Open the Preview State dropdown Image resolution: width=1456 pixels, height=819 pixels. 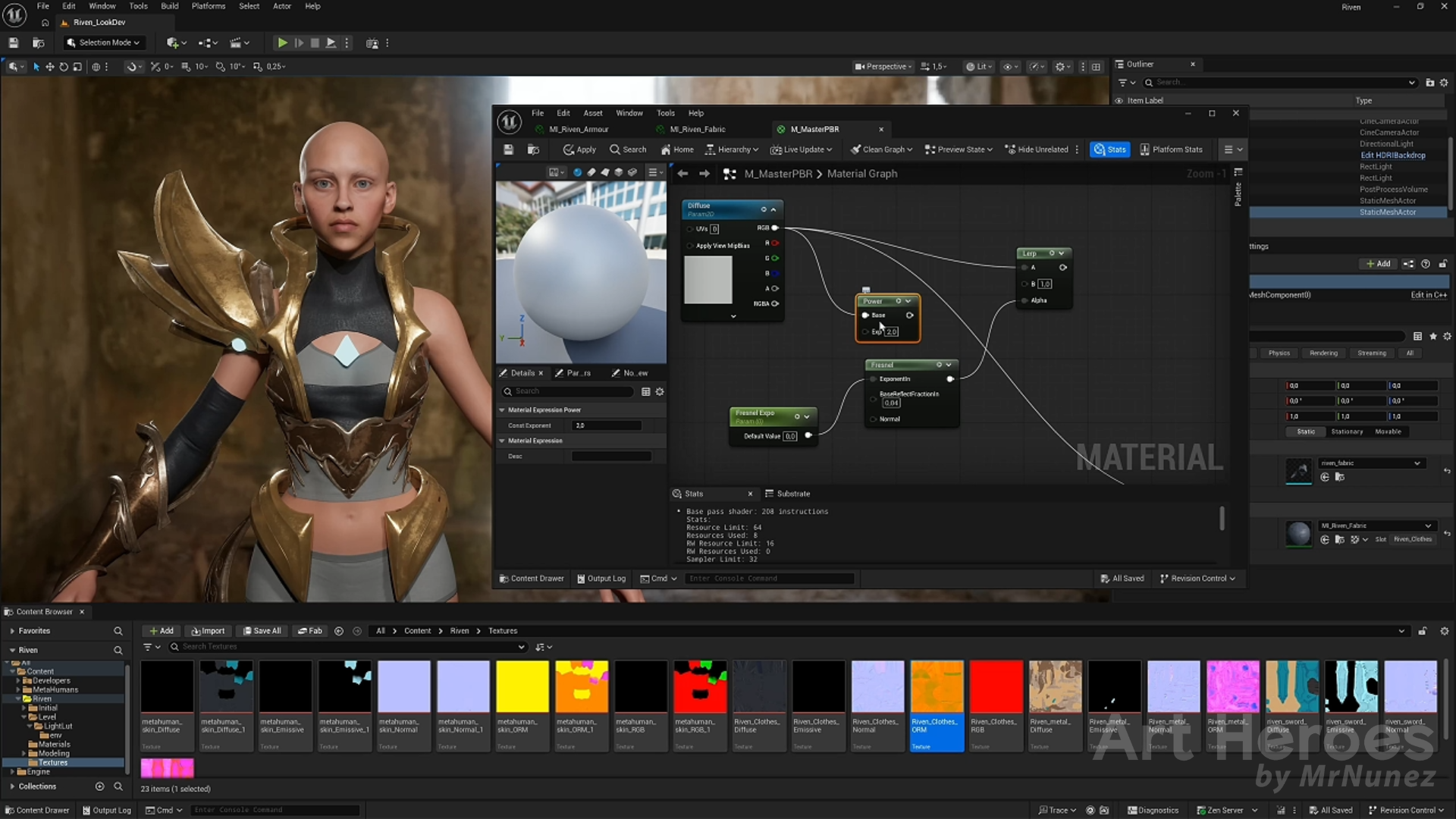[959, 150]
